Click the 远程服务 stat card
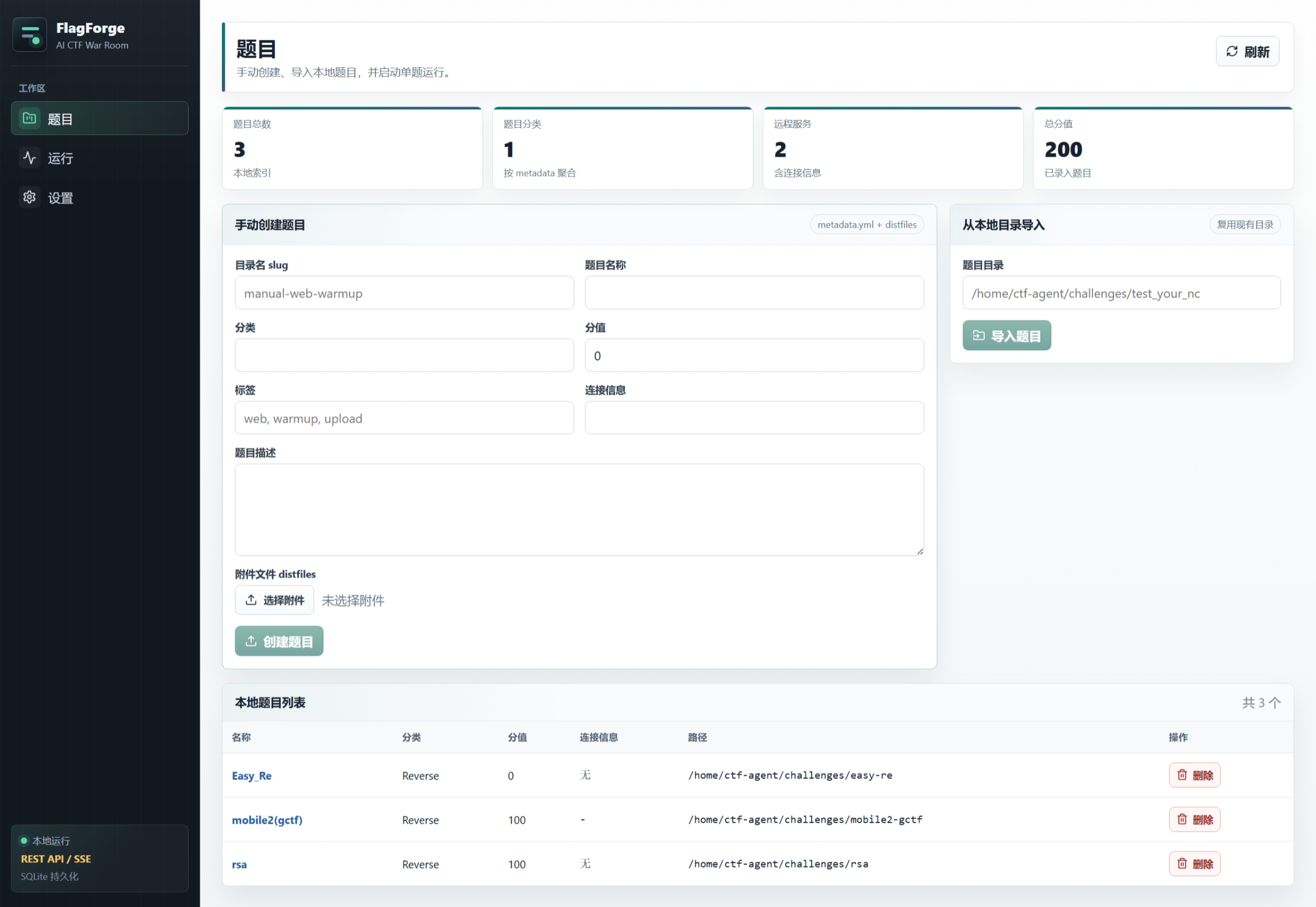 pyautogui.click(x=893, y=148)
